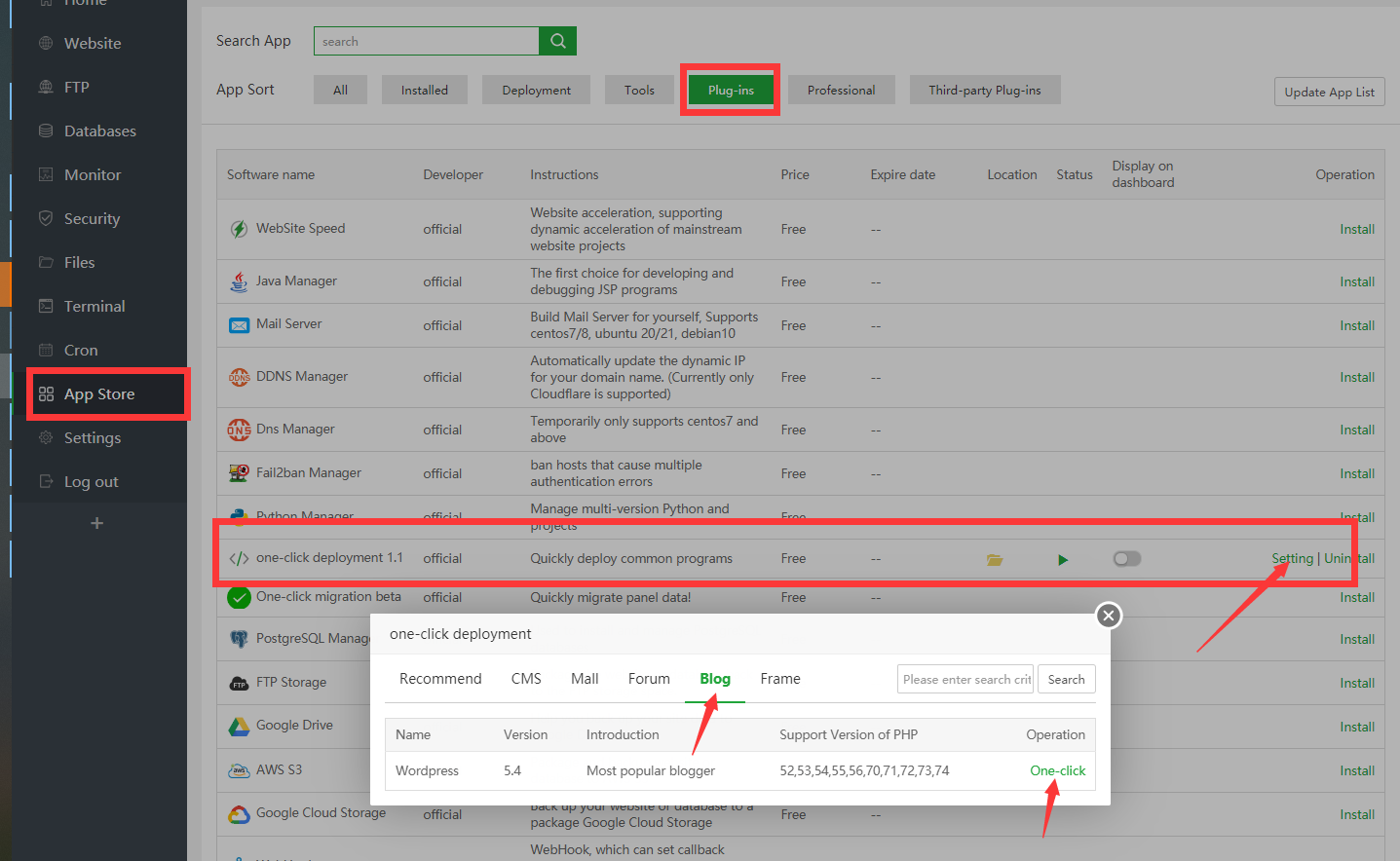Click One-click link for Wordpress
This screenshot has width=1400, height=861.
1057,770
